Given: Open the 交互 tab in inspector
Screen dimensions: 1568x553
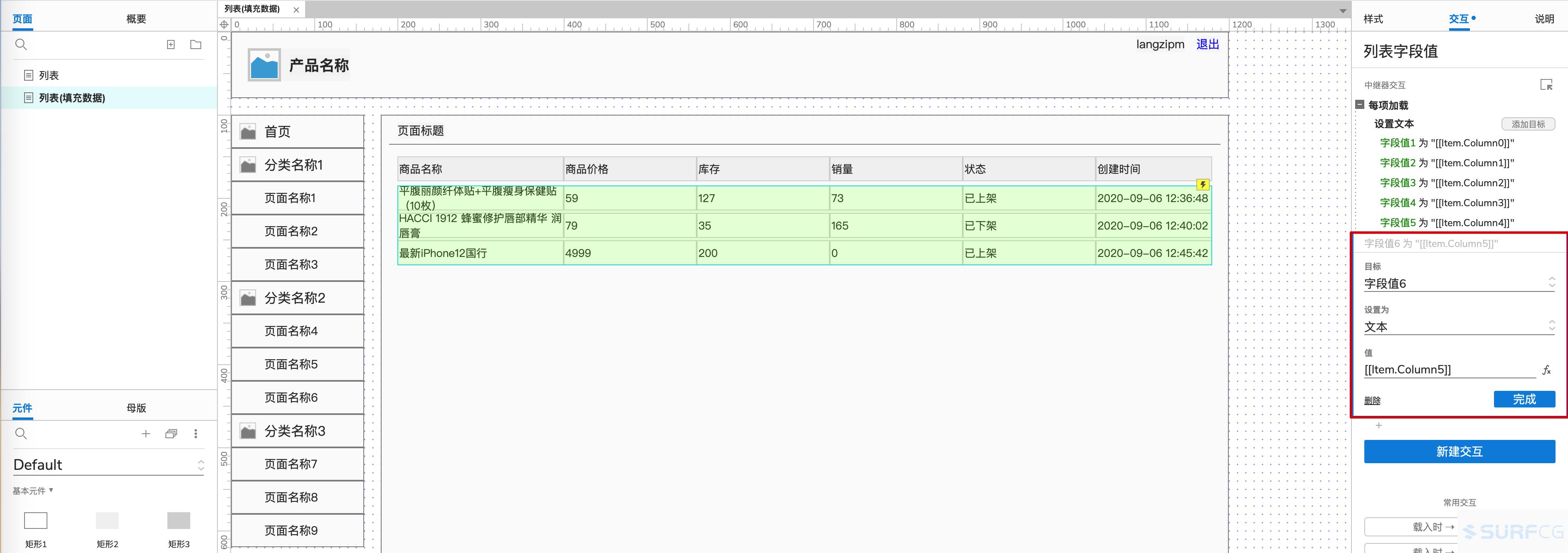Looking at the screenshot, I should 1458,19.
